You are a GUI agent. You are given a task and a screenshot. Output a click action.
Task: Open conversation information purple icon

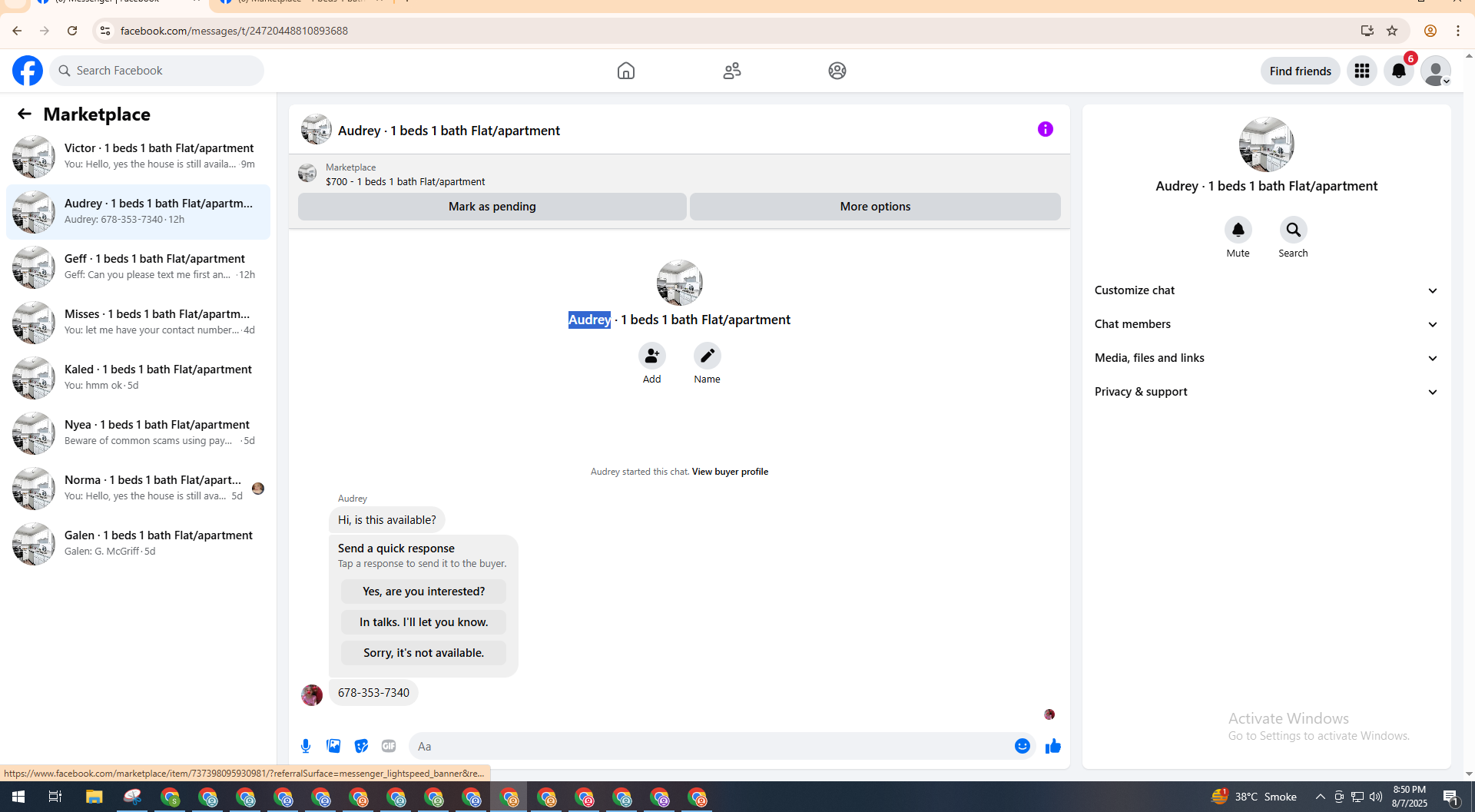pos(1046,129)
